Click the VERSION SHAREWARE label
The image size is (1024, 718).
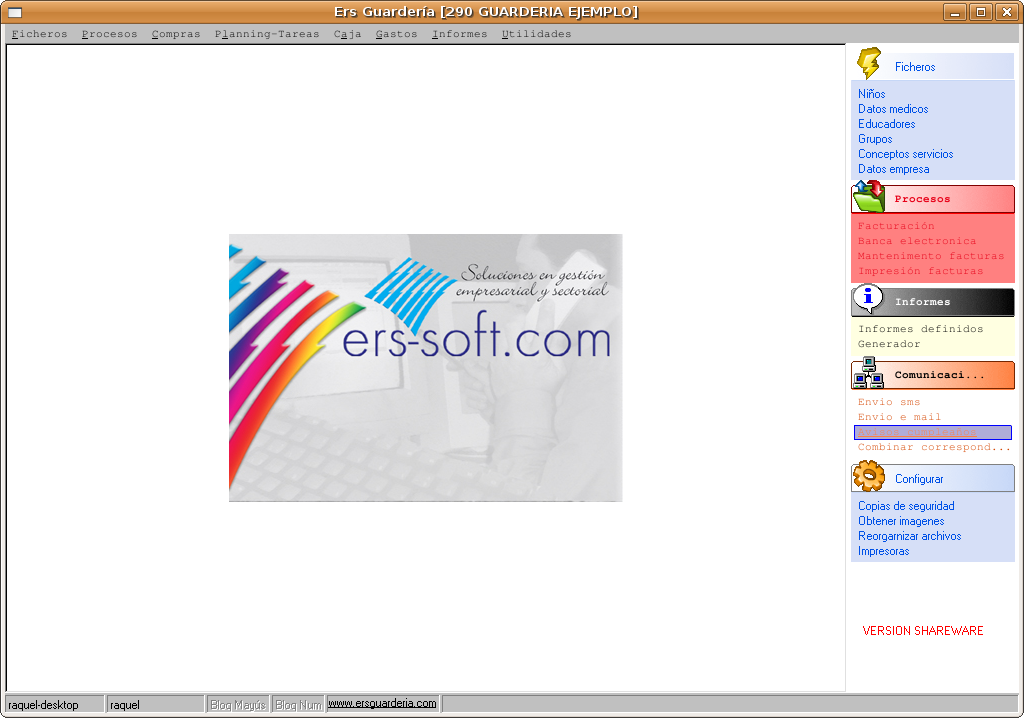pyautogui.click(x=922, y=630)
